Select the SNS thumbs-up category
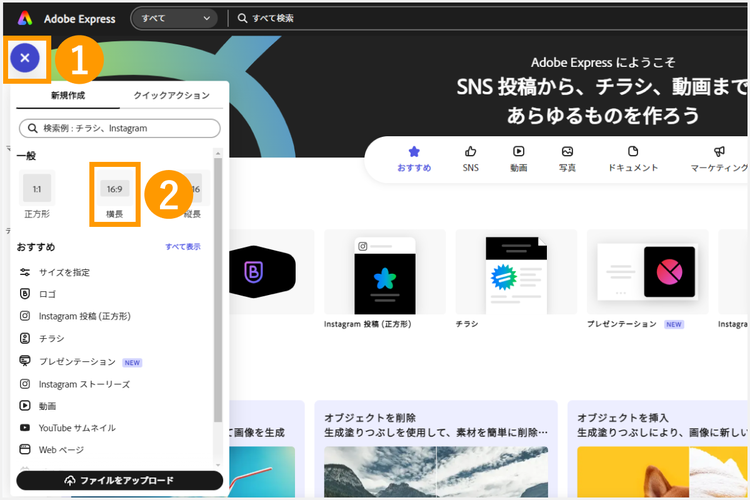 coord(471,159)
